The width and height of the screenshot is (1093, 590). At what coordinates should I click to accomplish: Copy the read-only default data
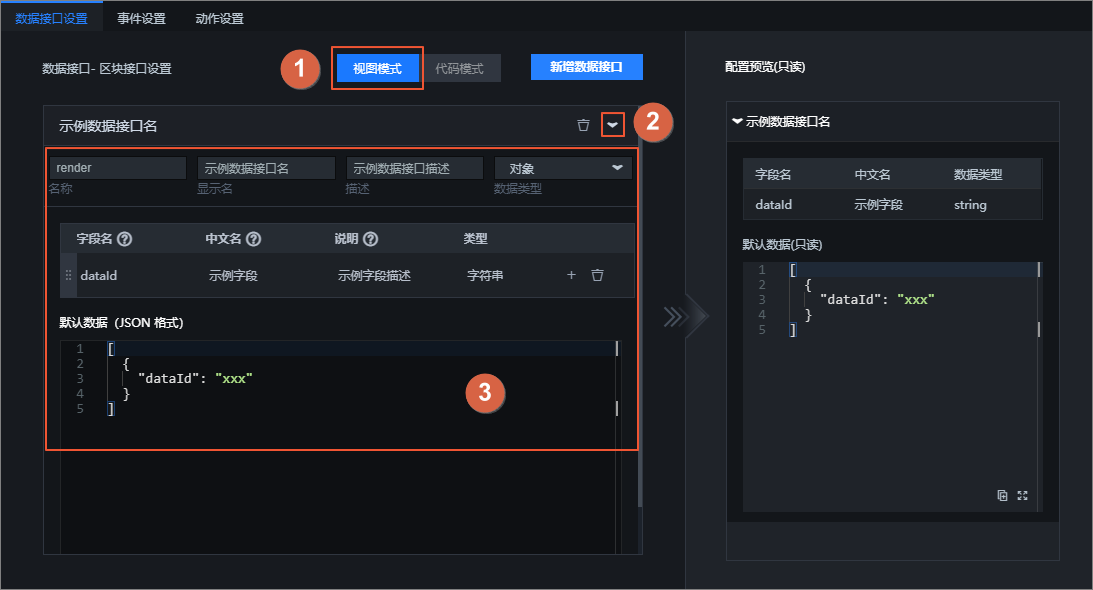click(x=1002, y=495)
